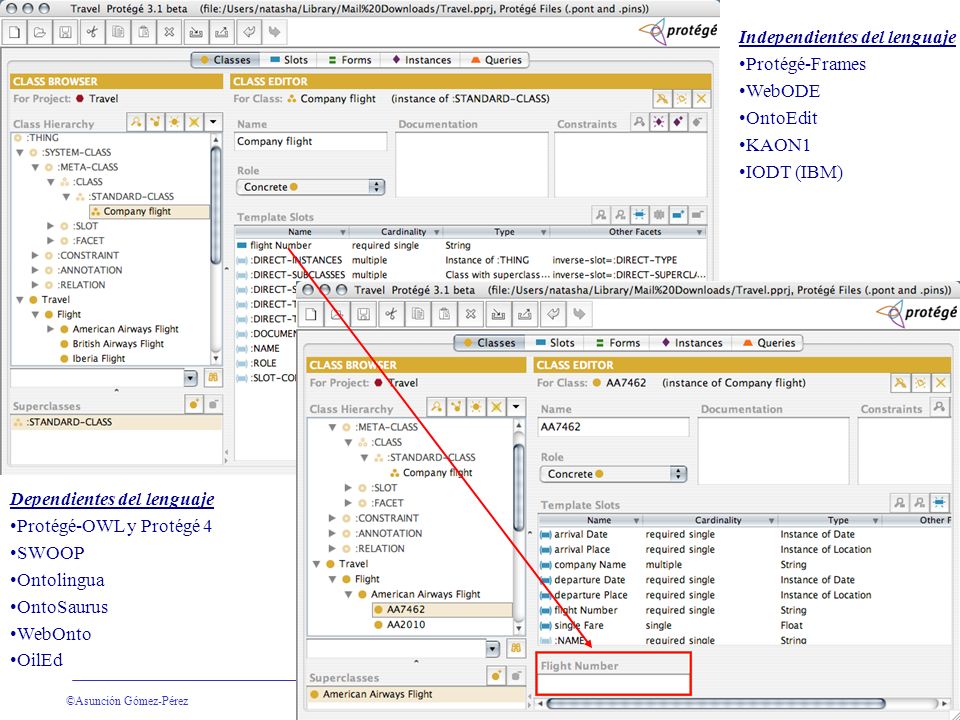Click the Delete Class X icon in the front window's Class Hierarchy
Viewport: 960px width, 720px height.
[x=497, y=407]
